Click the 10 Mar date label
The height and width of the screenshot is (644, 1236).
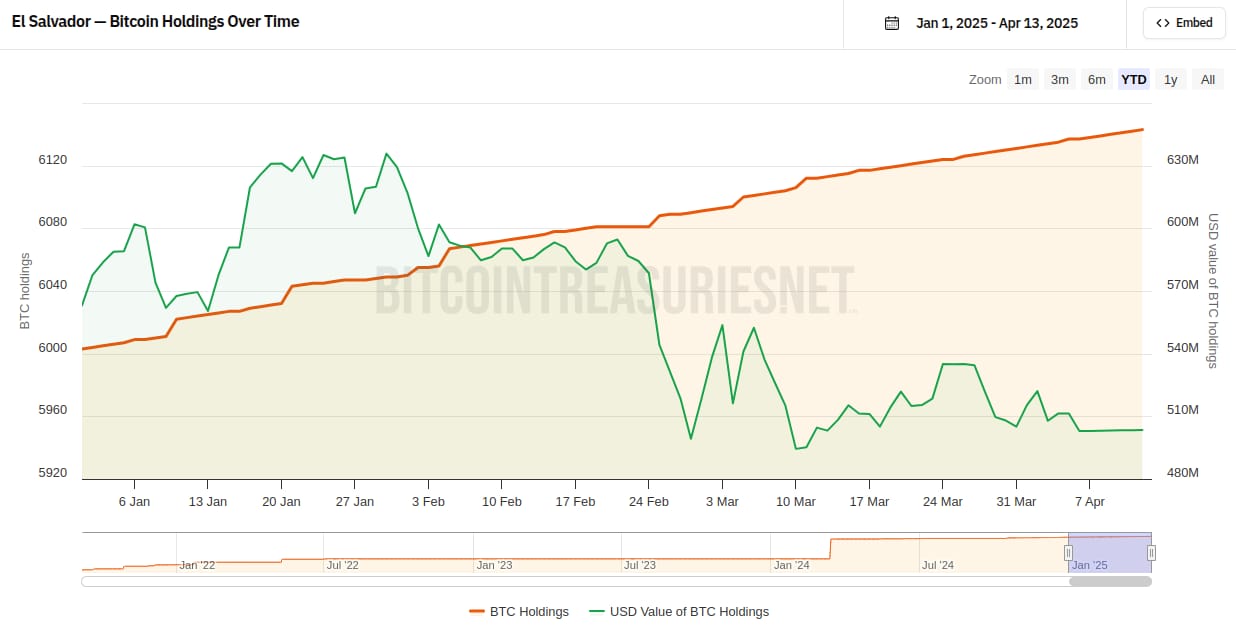(x=796, y=501)
